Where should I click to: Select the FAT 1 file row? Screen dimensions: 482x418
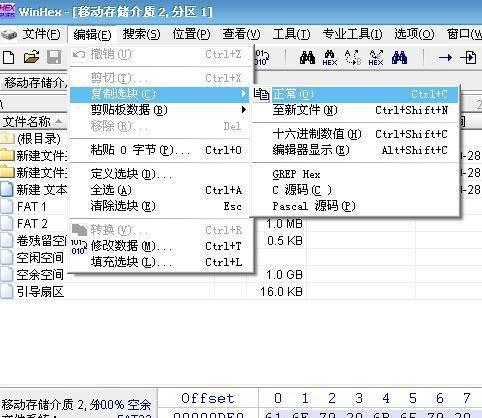click(x=33, y=206)
